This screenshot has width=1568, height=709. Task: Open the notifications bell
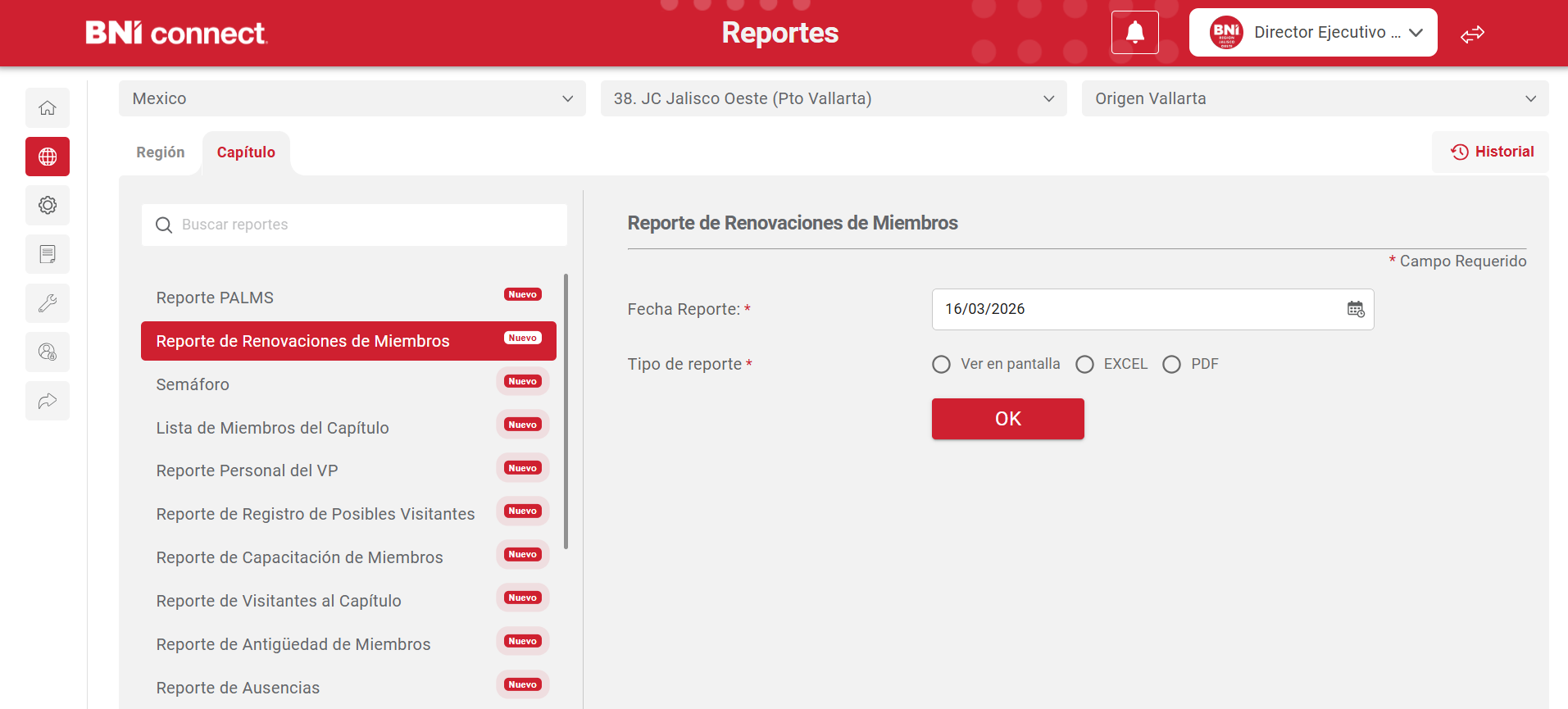(x=1134, y=33)
